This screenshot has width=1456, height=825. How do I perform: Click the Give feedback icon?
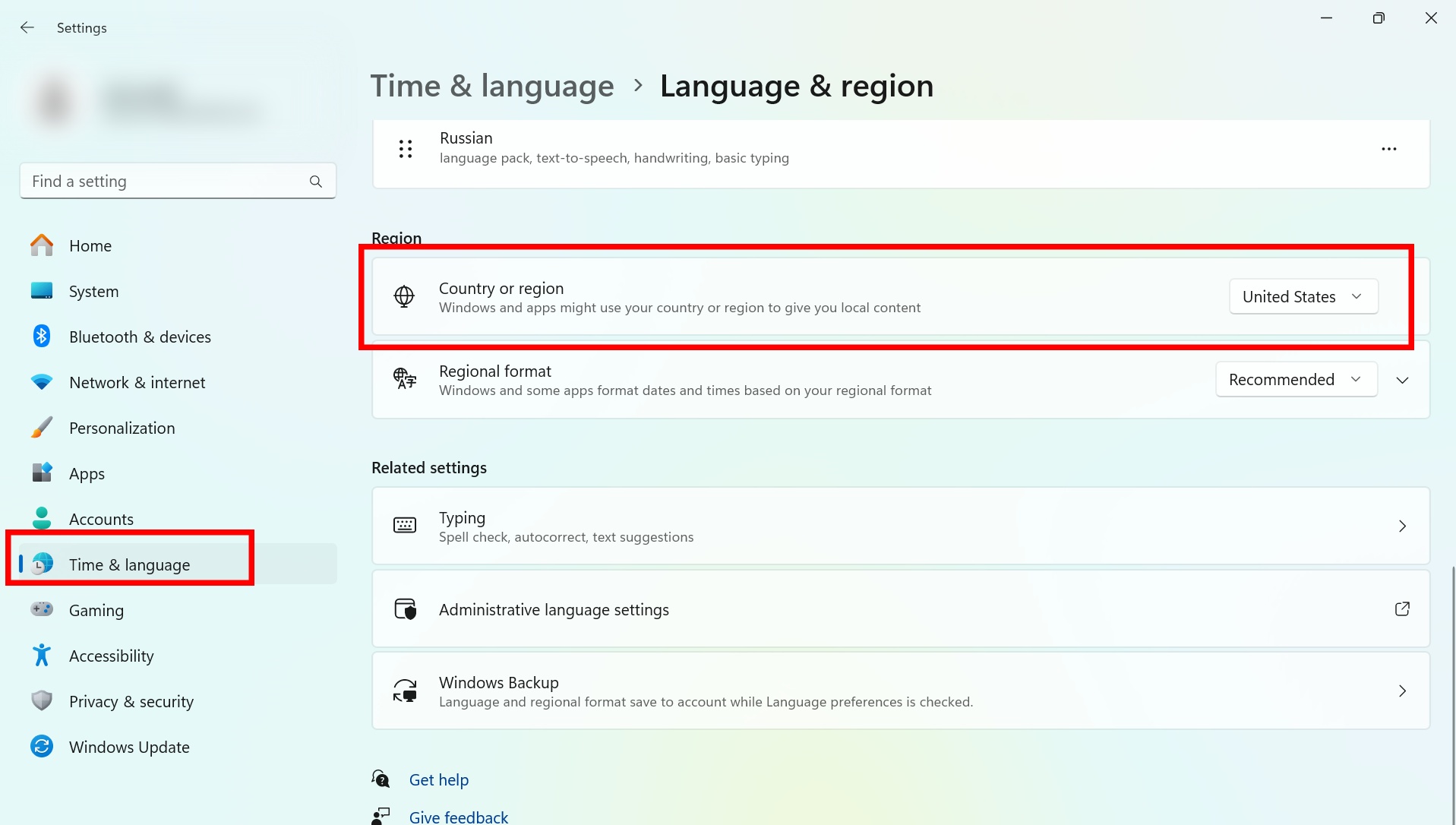click(381, 816)
